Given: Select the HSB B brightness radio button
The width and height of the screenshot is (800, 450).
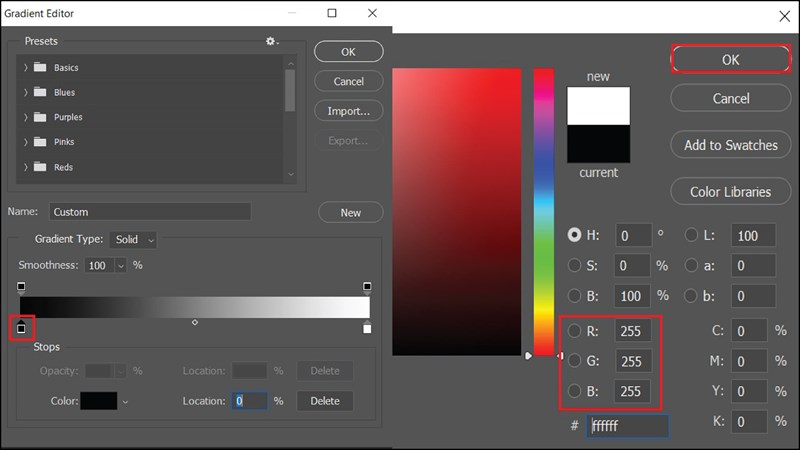Looking at the screenshot, I should [x=574, y=295].
